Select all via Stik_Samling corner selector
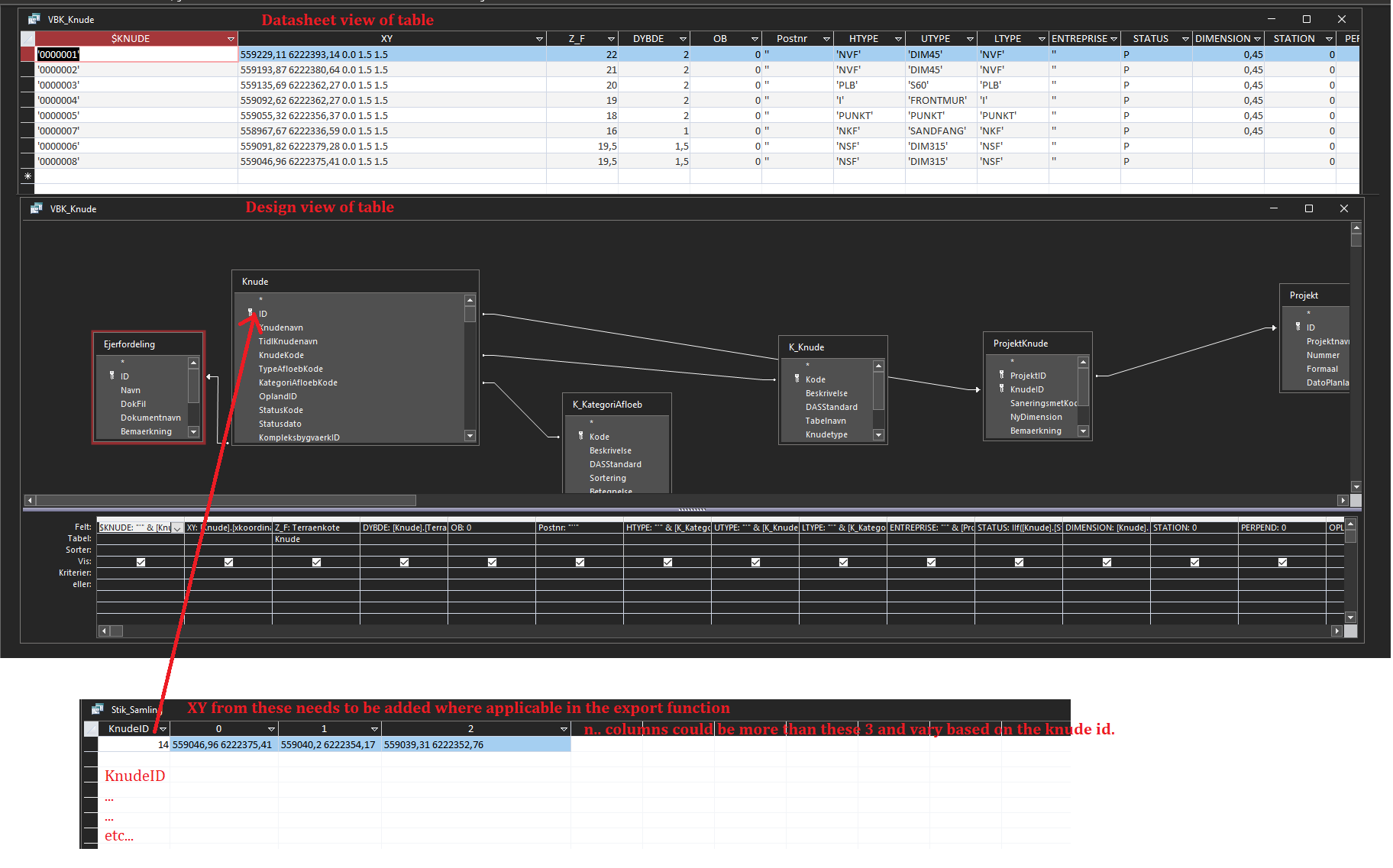 coord(90,728)
